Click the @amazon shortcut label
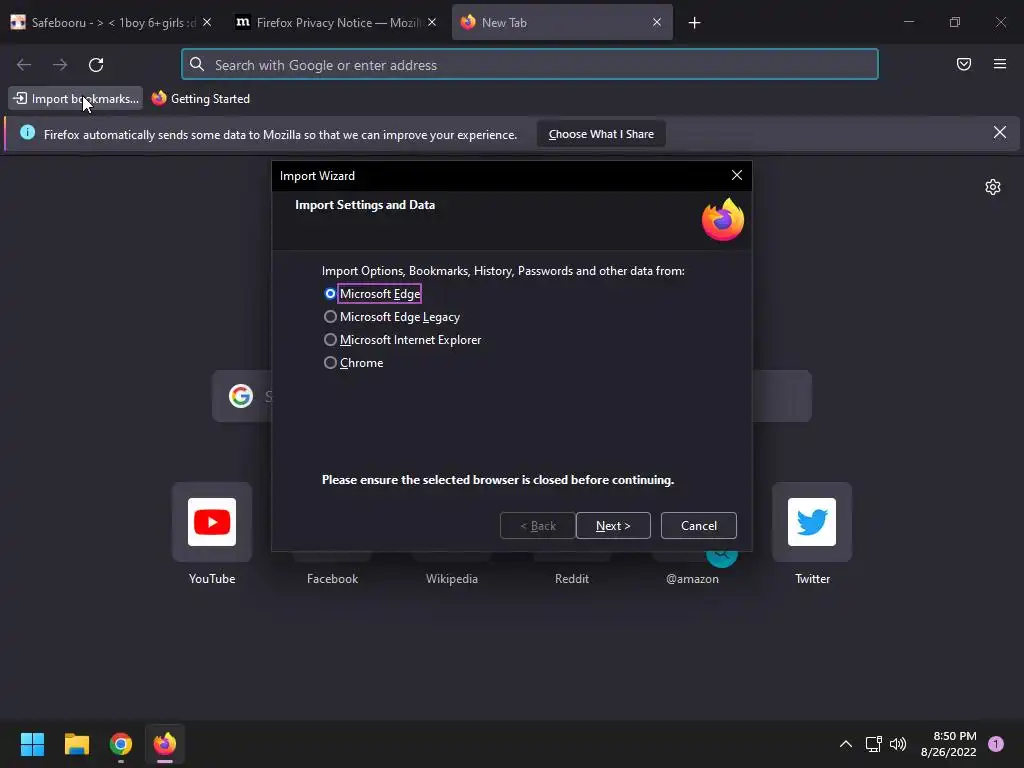Image resolution: width=1024 pixels, height=768 pixels. click(x=692, y=579)
